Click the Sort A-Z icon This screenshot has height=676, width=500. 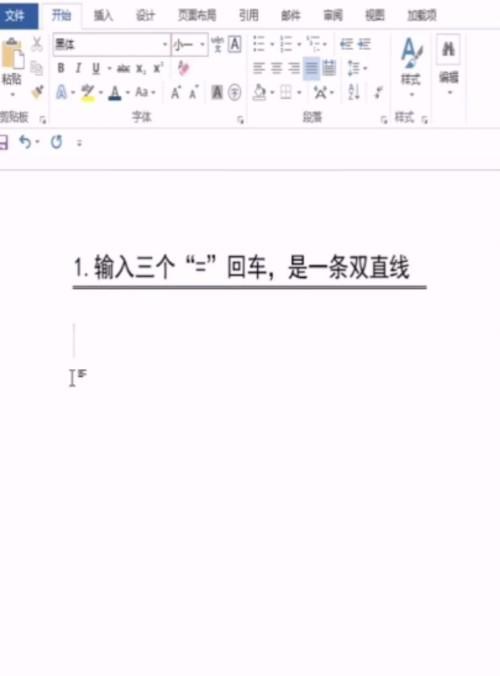click(x=354, y=92)
